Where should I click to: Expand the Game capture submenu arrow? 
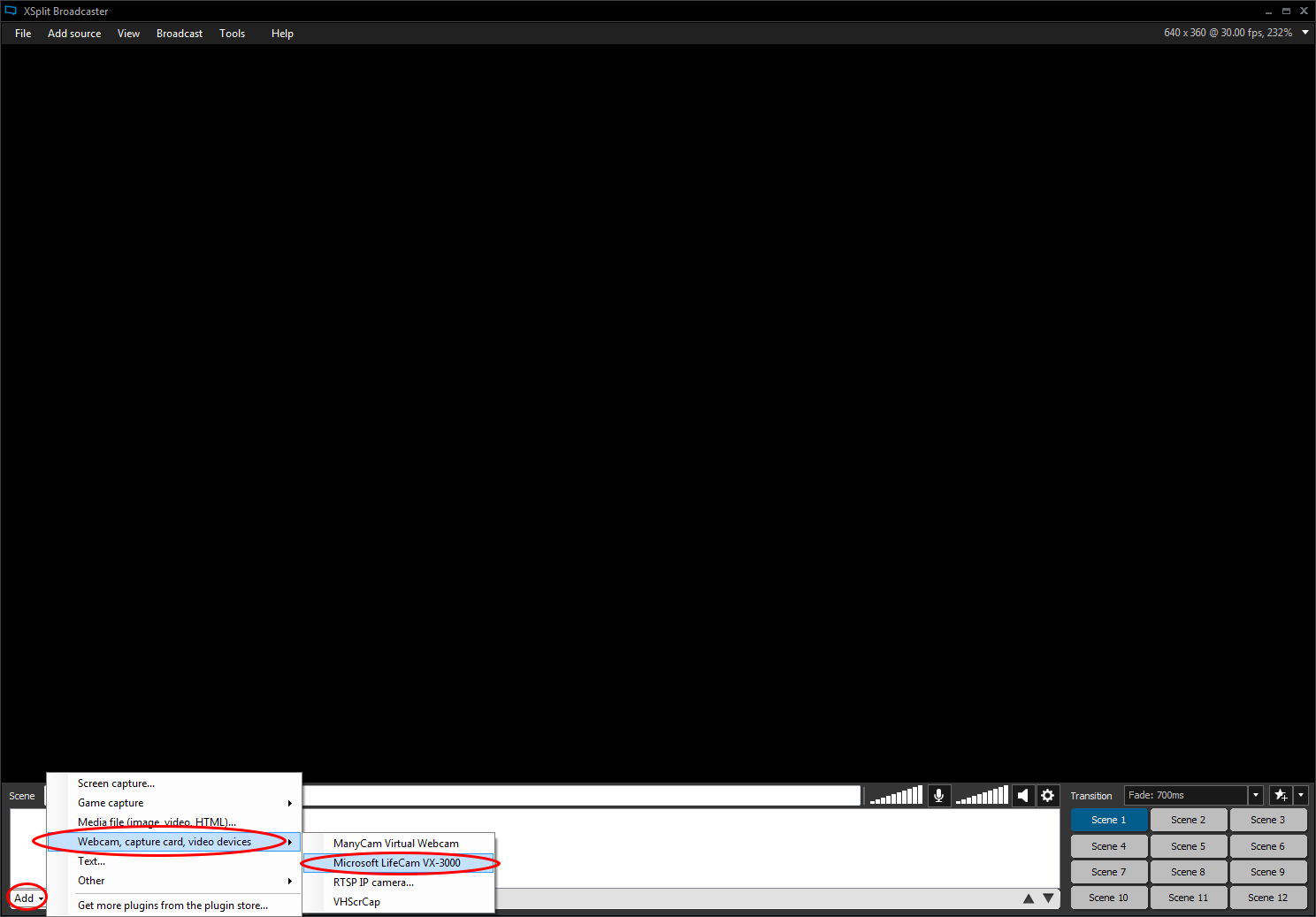pos(289,803)
